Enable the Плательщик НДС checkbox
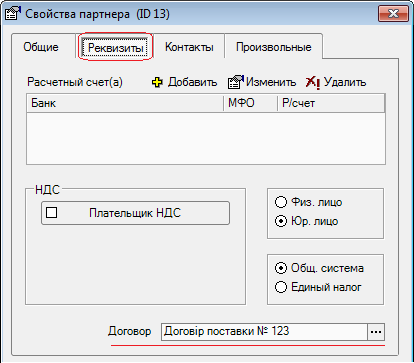Image resolution: width=414 pixels, height=363 pixels. click(51, 212)
